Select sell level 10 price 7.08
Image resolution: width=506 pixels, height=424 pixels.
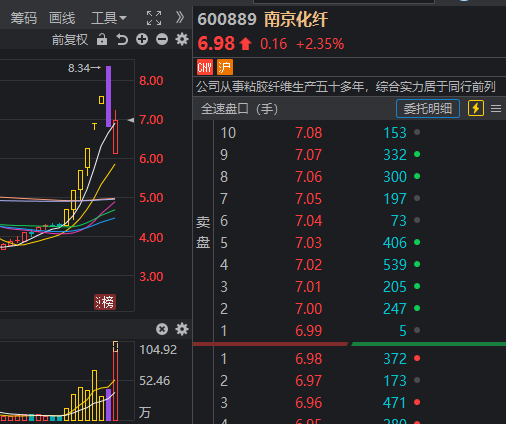coord(309,133)
